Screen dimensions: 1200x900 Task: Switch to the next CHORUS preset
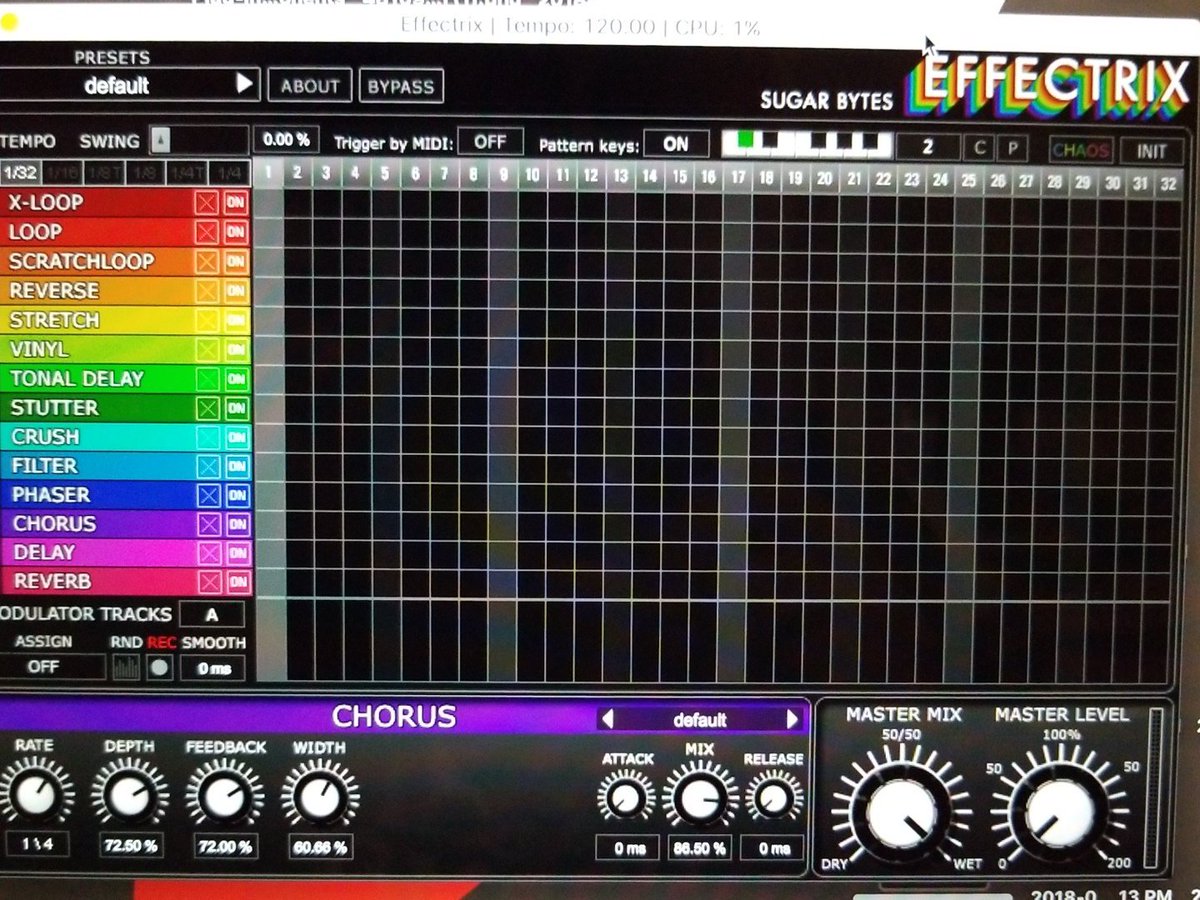[793, 718]
